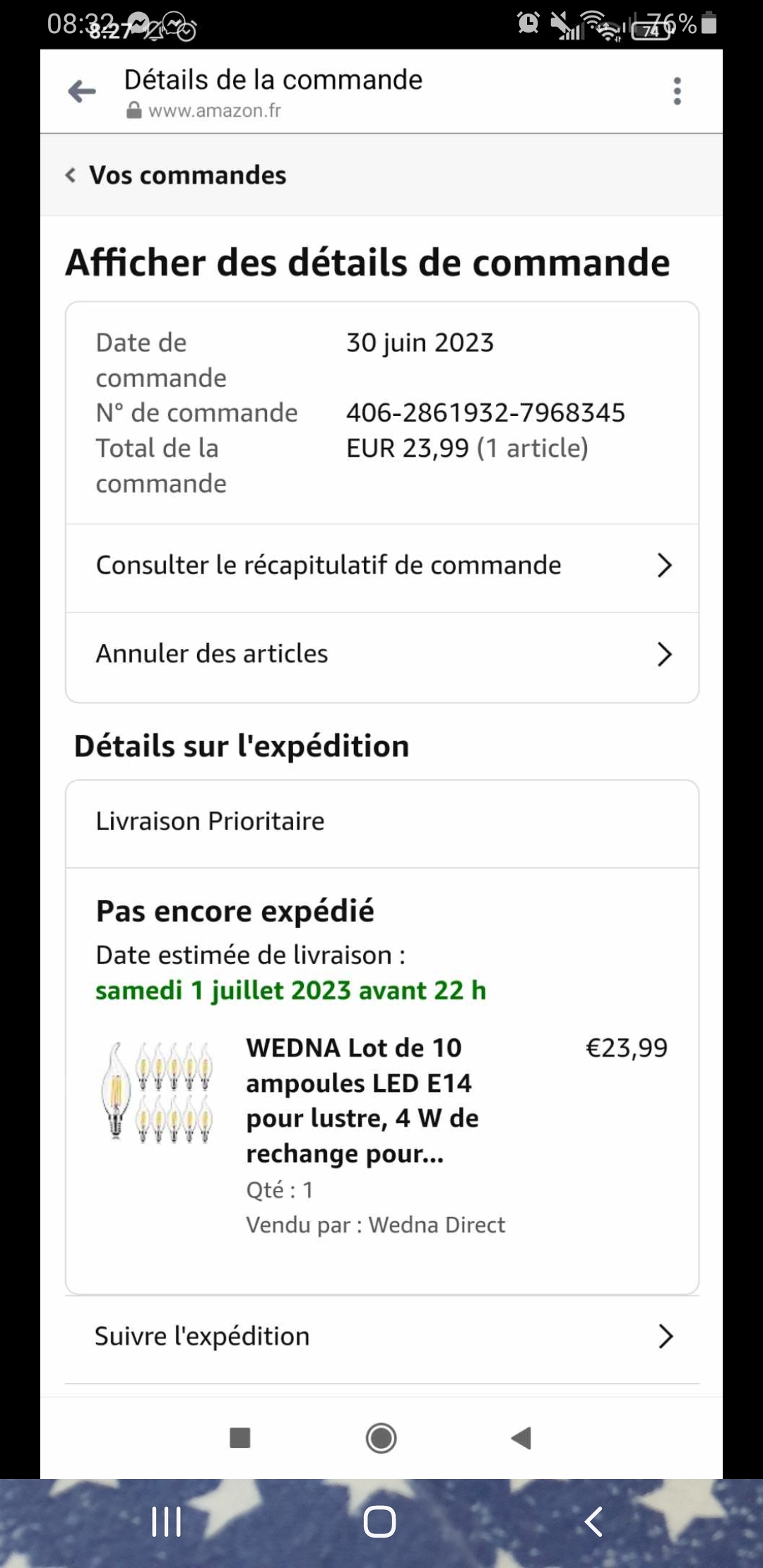Open Android recent apps button
The height and width of the screenshot is (1568, 763).
tap(167, 1521)
